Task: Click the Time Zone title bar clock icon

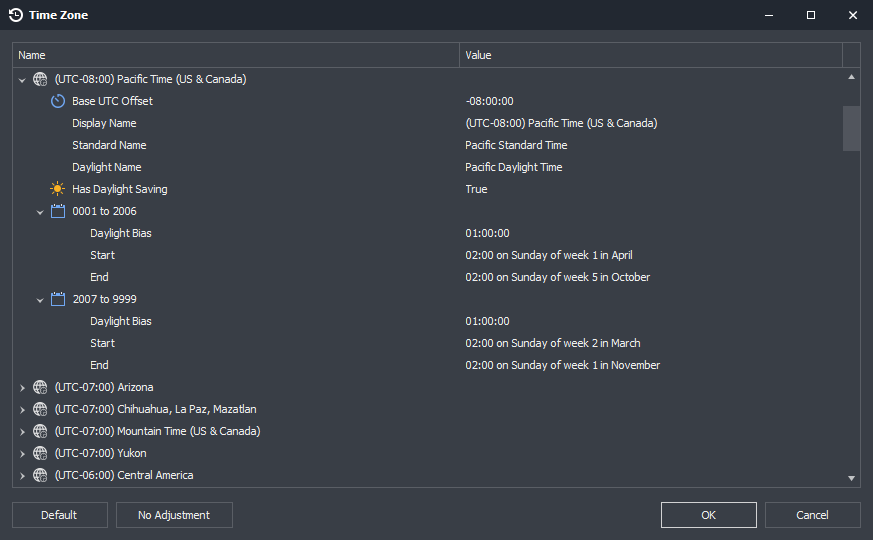Action: tap(16, 15)
